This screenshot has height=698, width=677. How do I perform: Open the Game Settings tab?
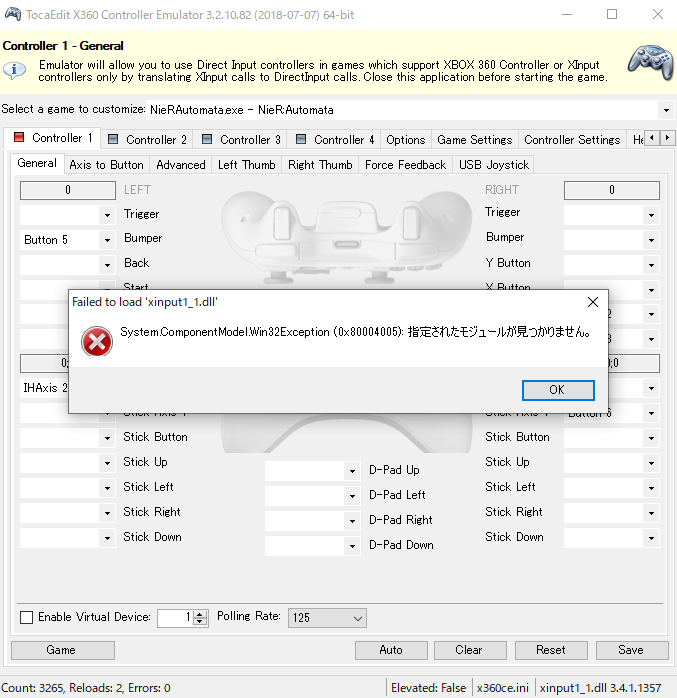tap(474, 140)
